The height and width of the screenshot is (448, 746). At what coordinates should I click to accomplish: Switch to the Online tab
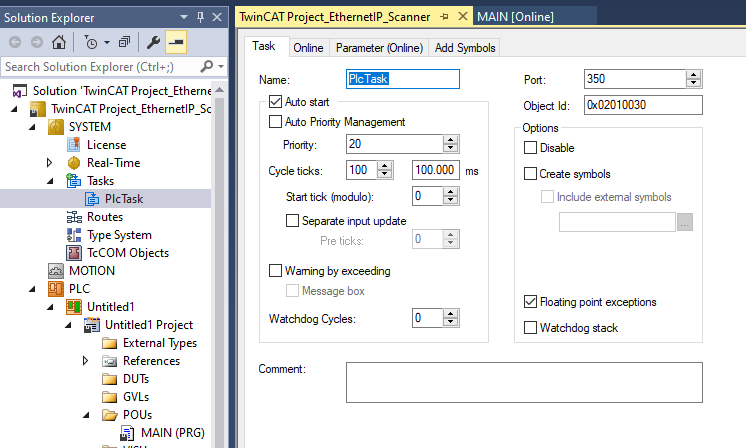pyautogui.click(x=308, y=48)
